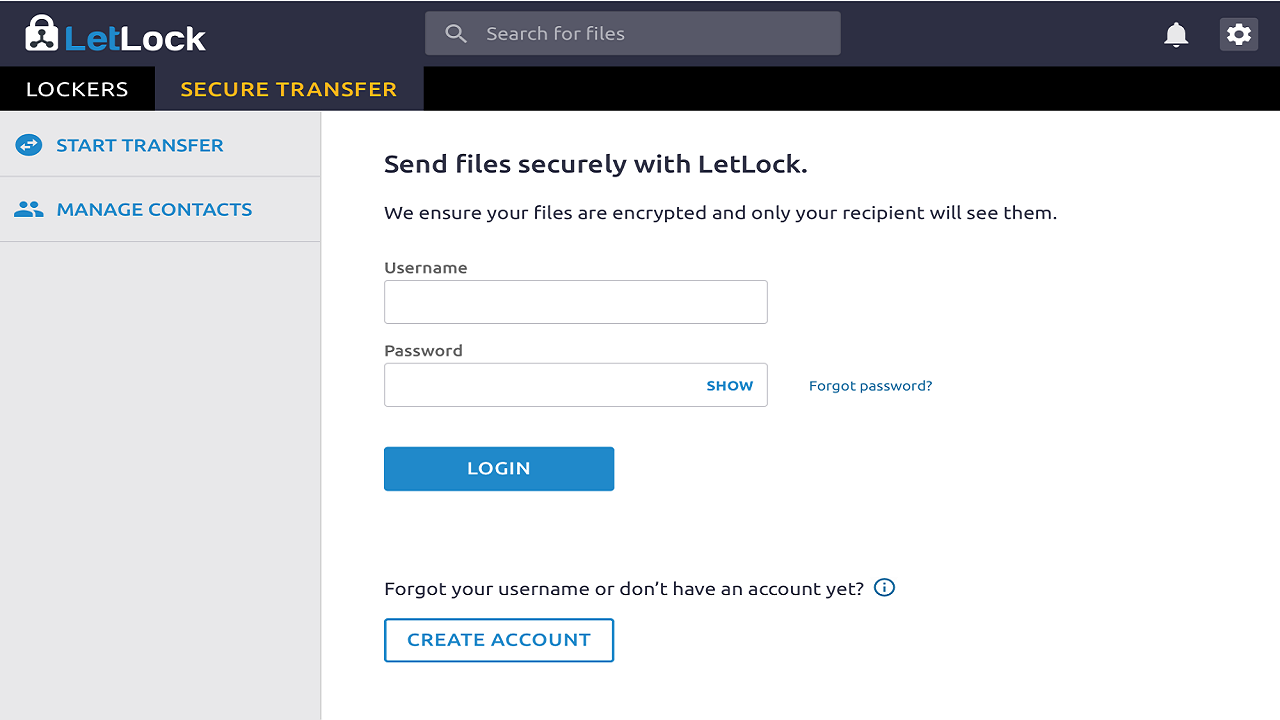The width and height of the screenshot is (1280, 720).
Task: Click the LetLock wordmark text
Action: pyautogui.click(x=135, y=38)
